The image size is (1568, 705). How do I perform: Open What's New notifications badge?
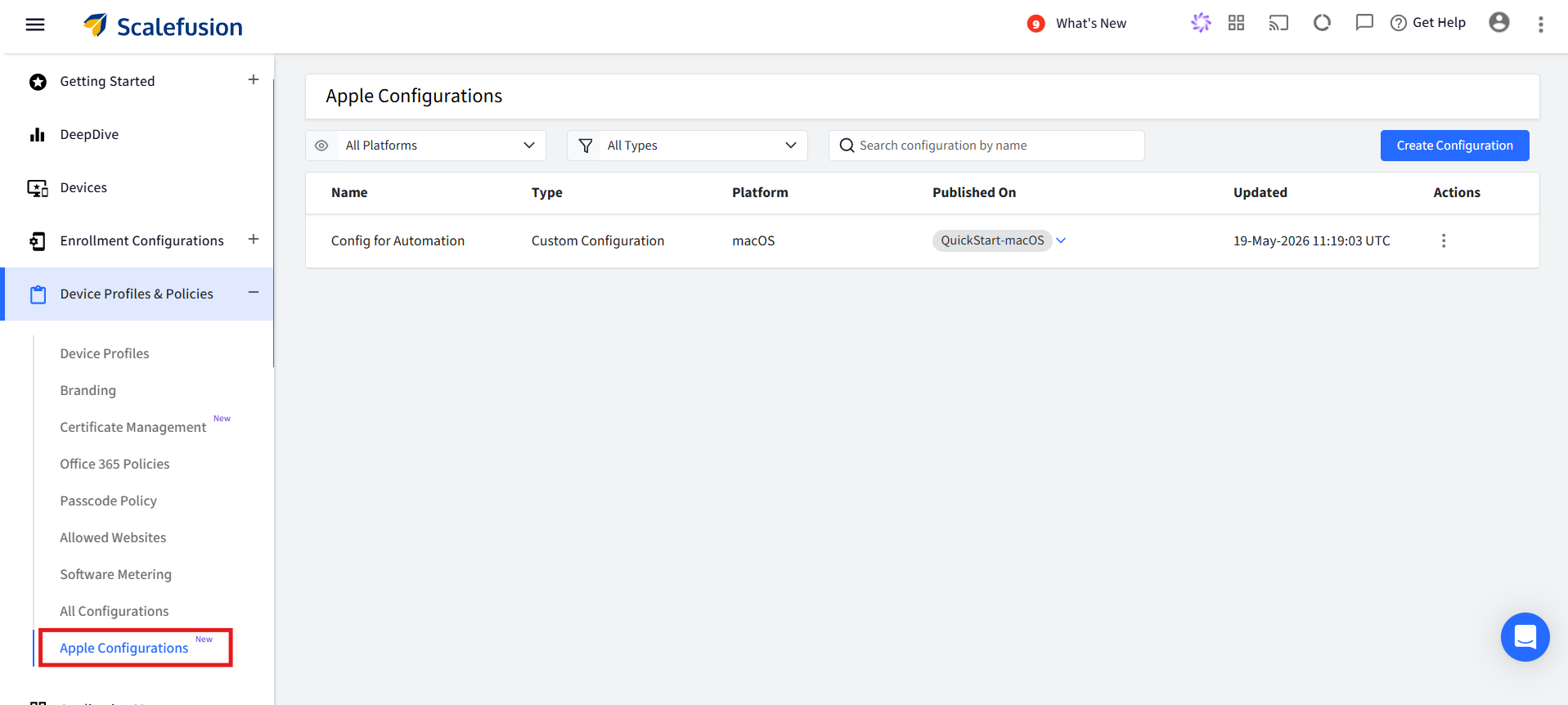pos(1036,24)
